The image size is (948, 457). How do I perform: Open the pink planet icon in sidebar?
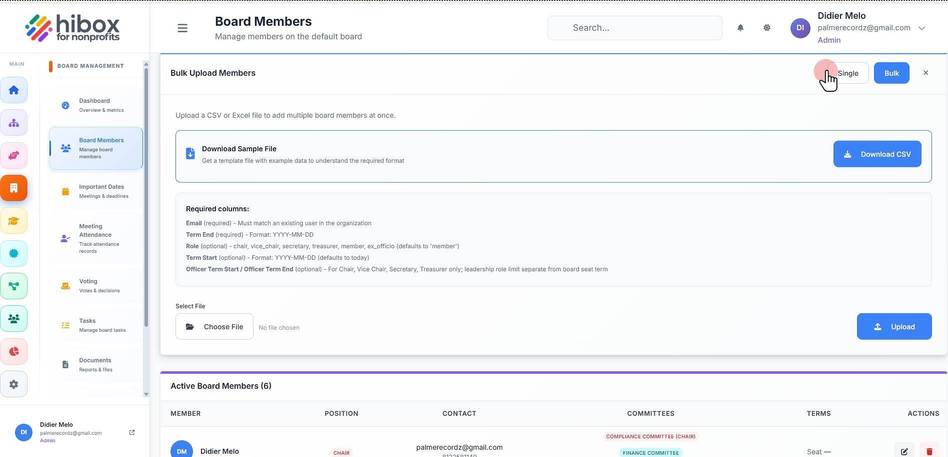coord(14,155)
